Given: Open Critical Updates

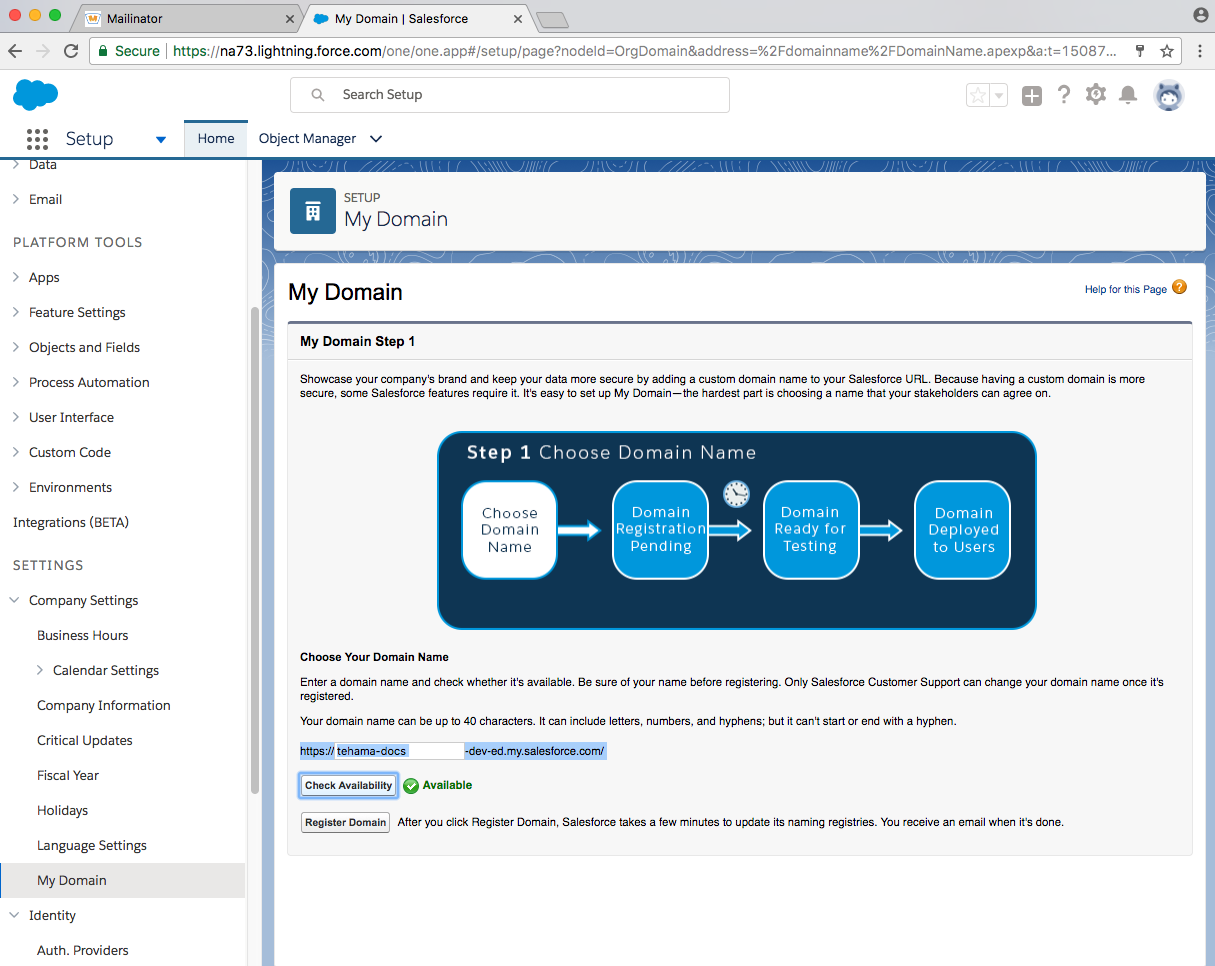Looking at the screenshot, I should tap(85, 741).
